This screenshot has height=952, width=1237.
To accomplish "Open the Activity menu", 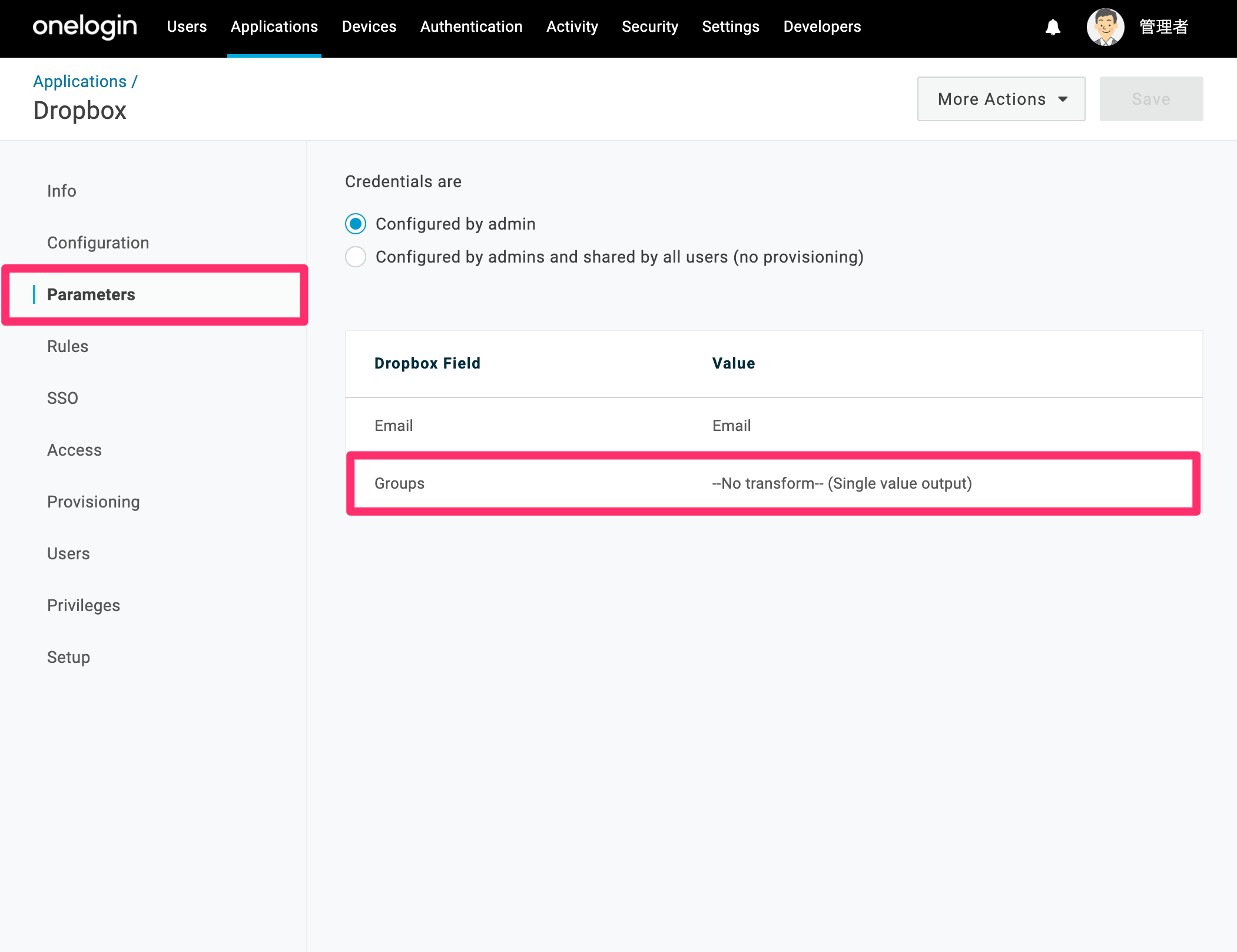I will 572,27.
